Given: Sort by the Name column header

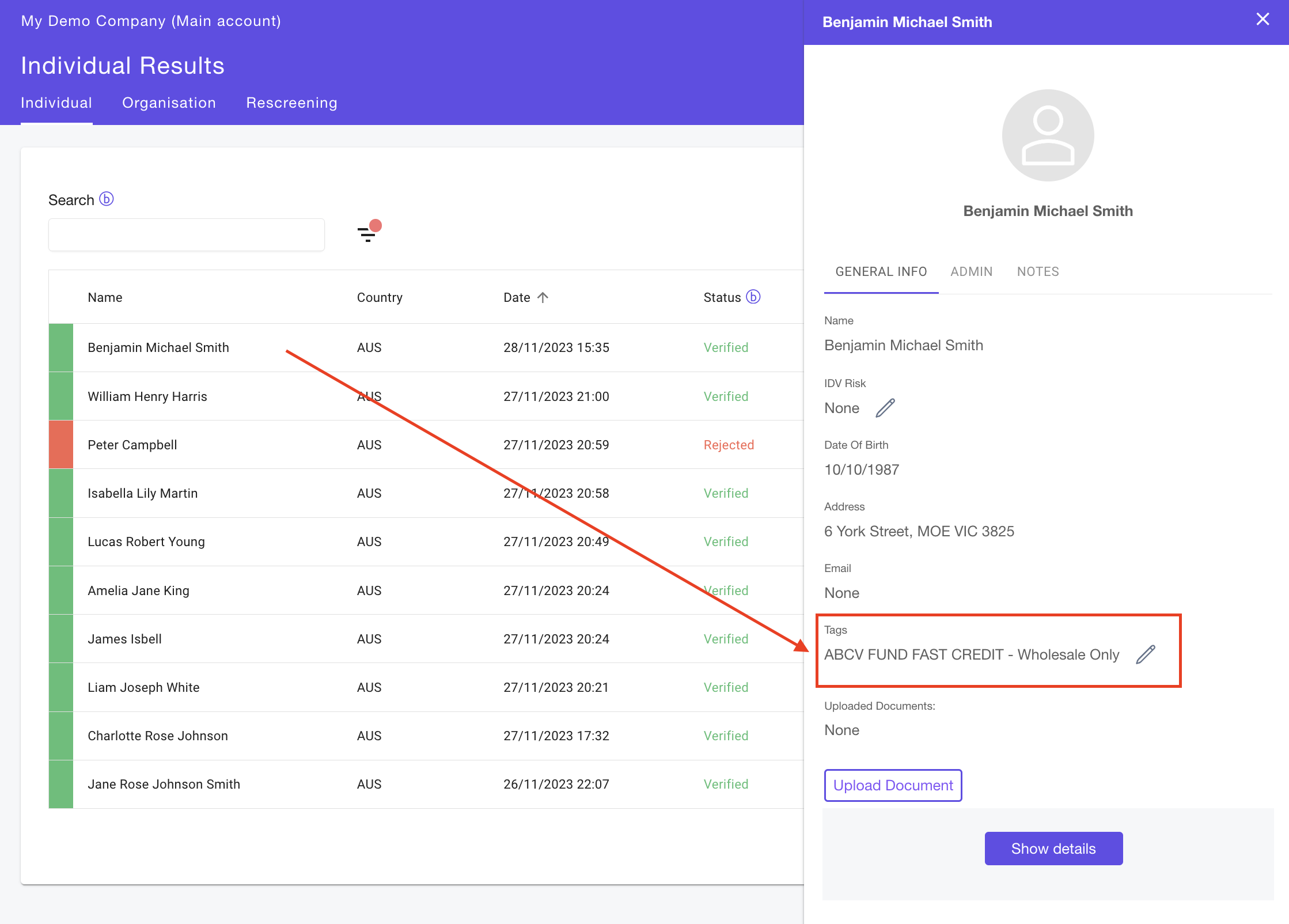Looking at the screenshot, I should pyautogui.click(x=105, y=297).
